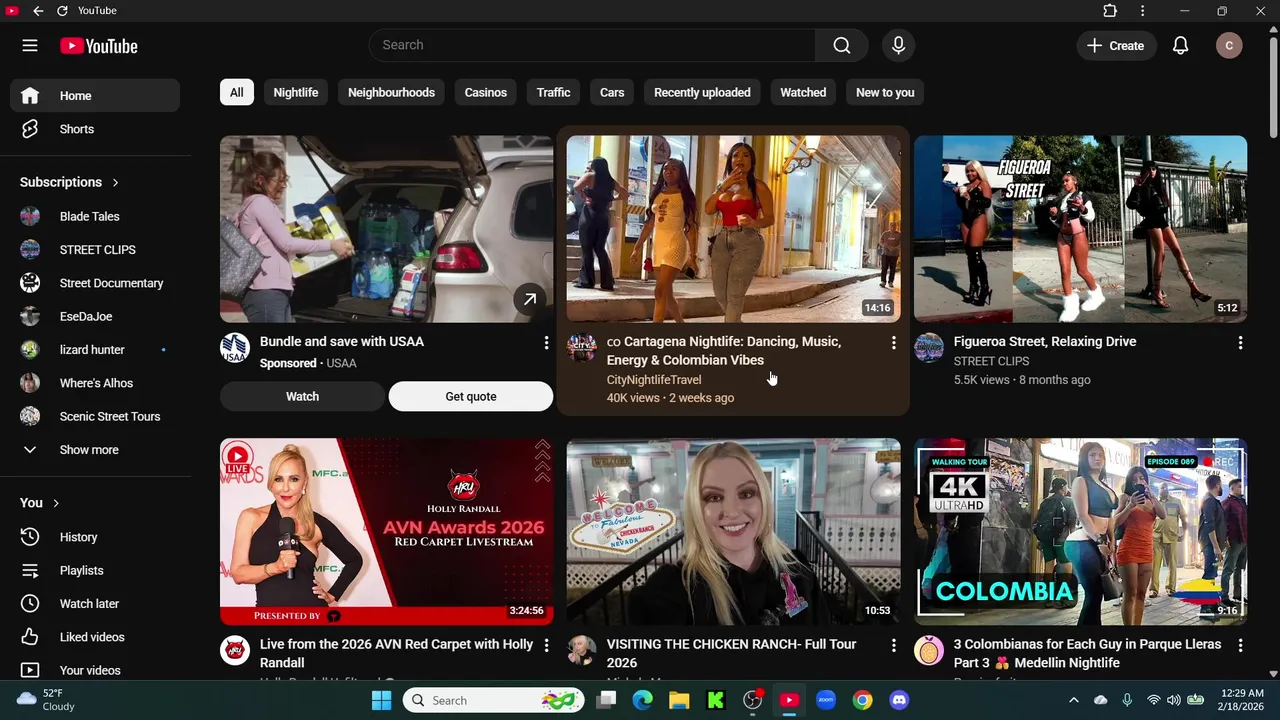Viewport: 1280px width, 720px height.
Task: Click the Create button
Action: click(x=1116, y=46)
